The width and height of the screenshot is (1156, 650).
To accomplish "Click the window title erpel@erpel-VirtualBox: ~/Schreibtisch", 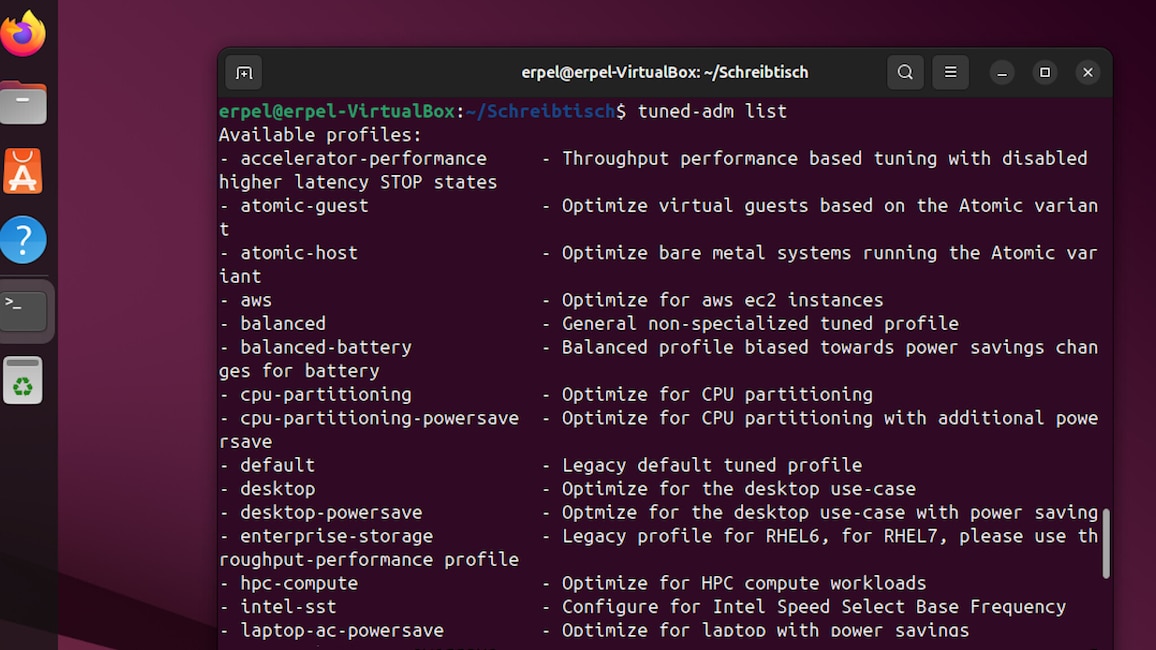I will tap(664, 72).
